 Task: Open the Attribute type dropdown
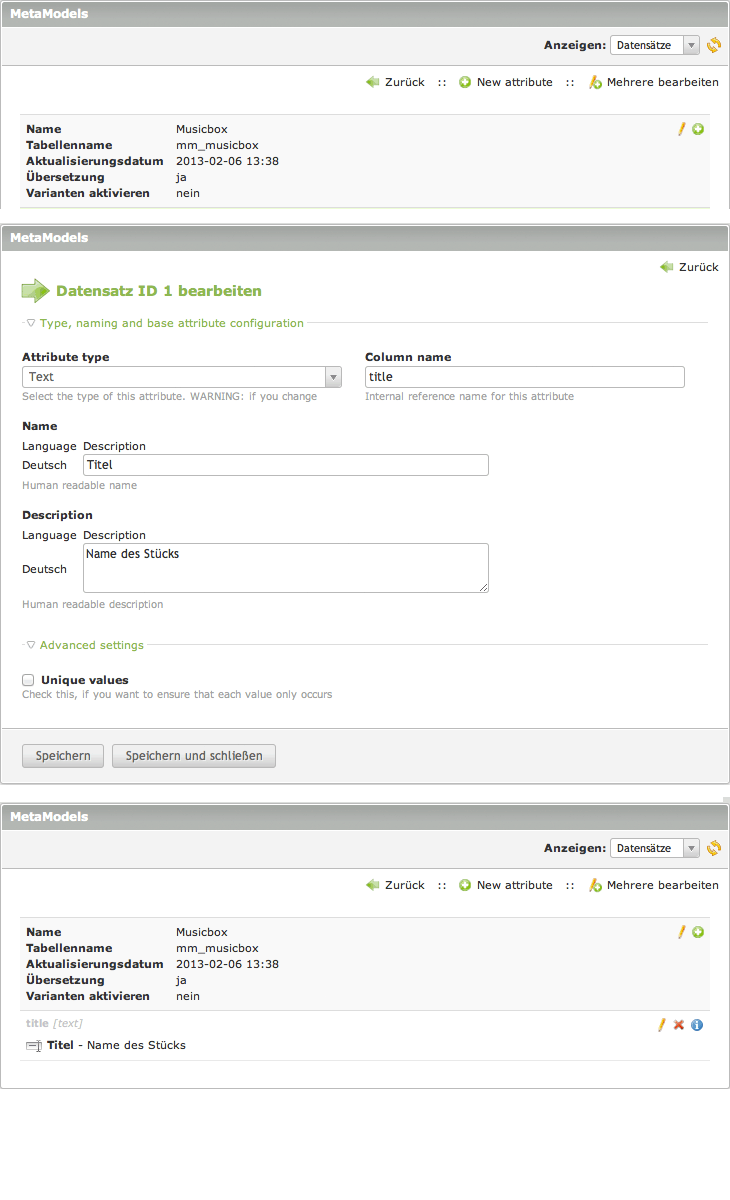[182, 377]
